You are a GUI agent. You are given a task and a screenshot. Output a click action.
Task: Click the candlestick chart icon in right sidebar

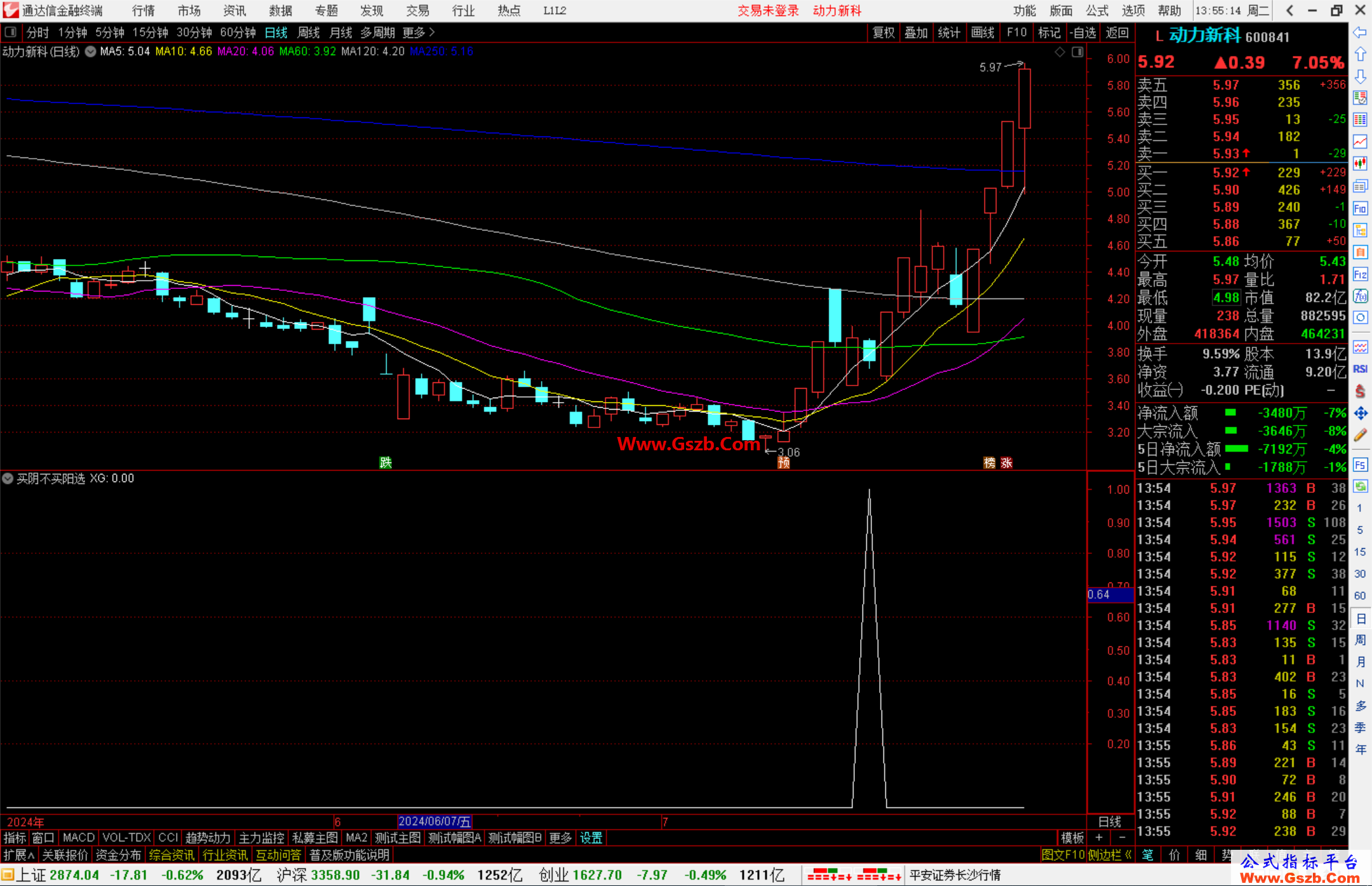[1360, 164]
